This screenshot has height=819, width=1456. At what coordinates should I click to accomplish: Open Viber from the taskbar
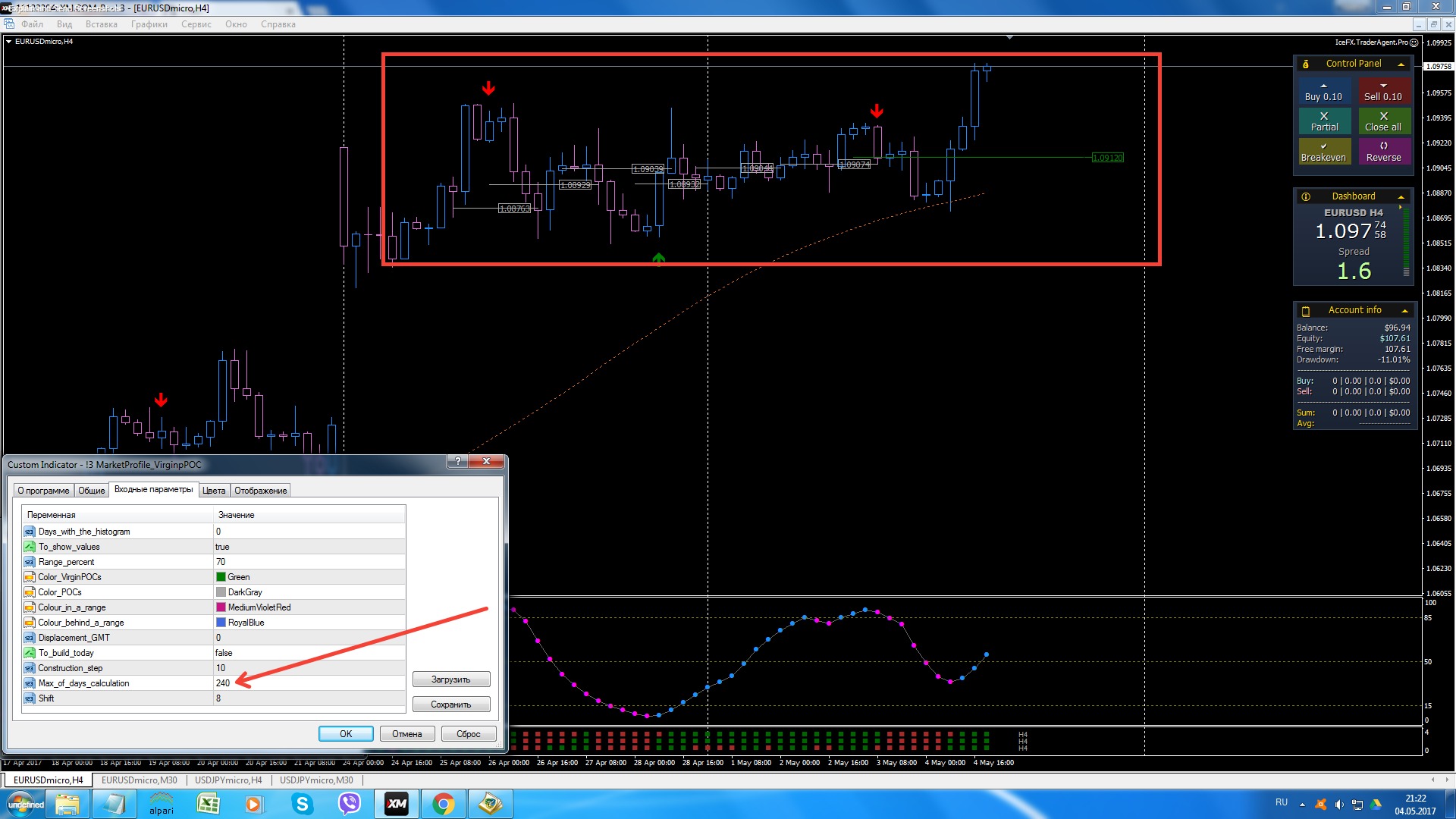pyautogui.click(x=350, y=804)
